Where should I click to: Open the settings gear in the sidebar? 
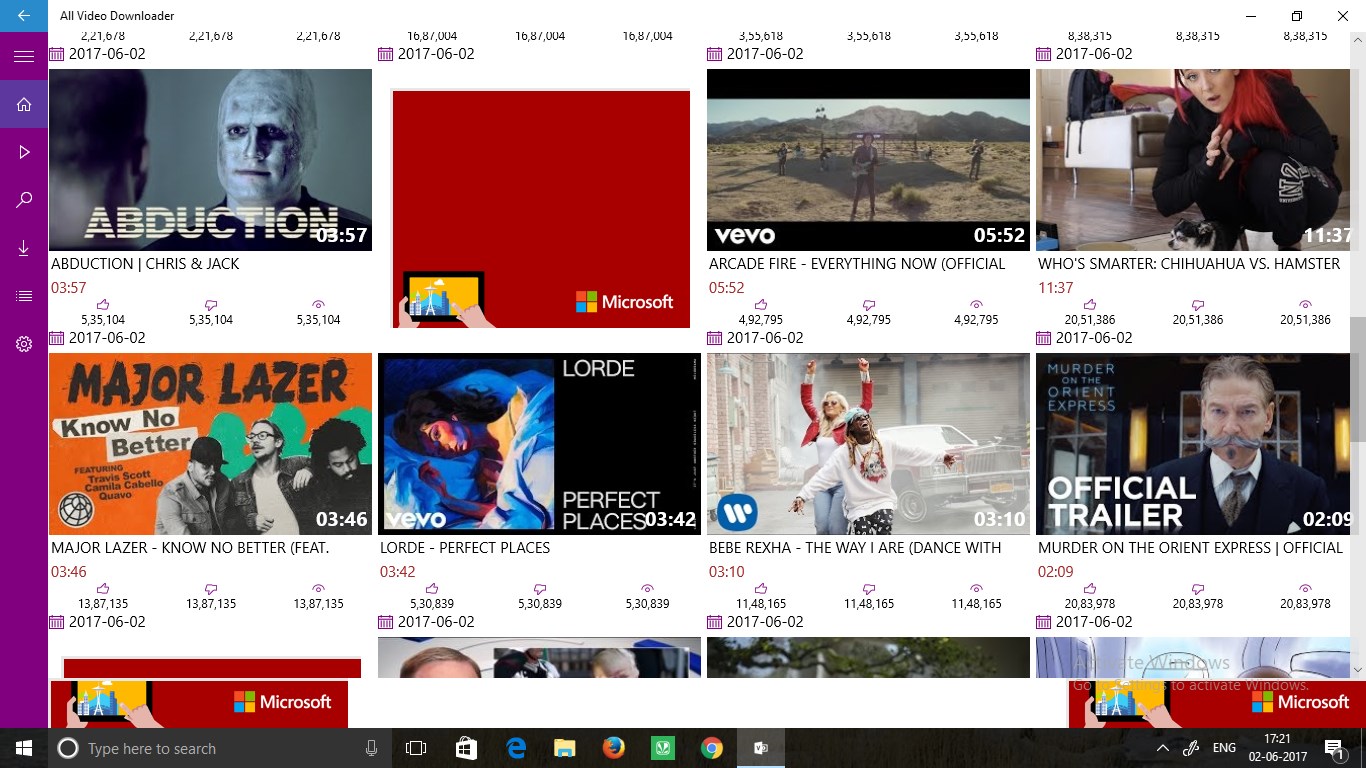[24, 344]
